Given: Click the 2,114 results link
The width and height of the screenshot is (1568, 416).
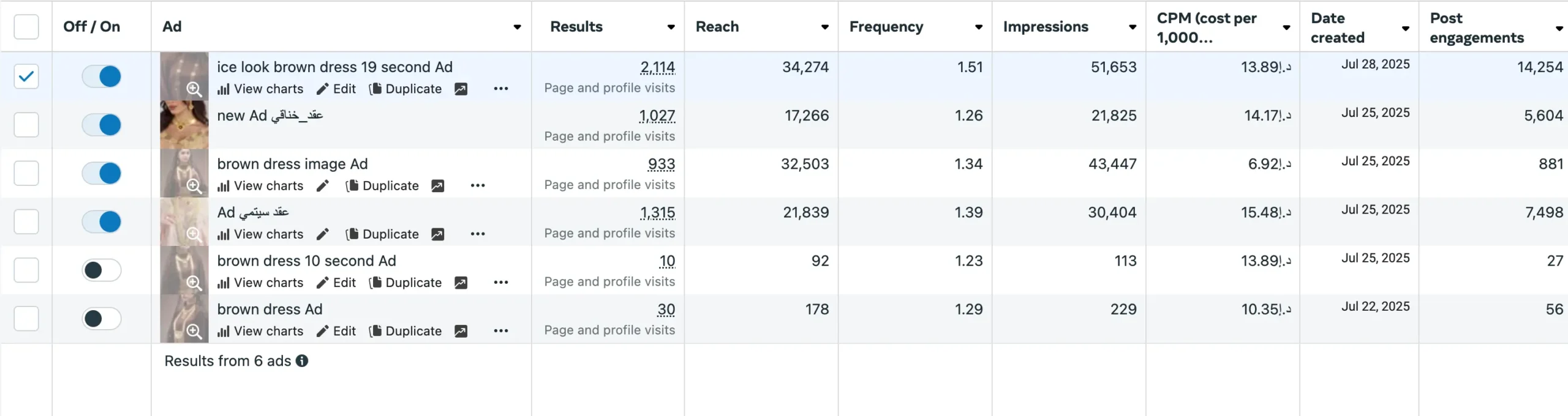Looking at the screenshot, I should [x=657, y=67].
